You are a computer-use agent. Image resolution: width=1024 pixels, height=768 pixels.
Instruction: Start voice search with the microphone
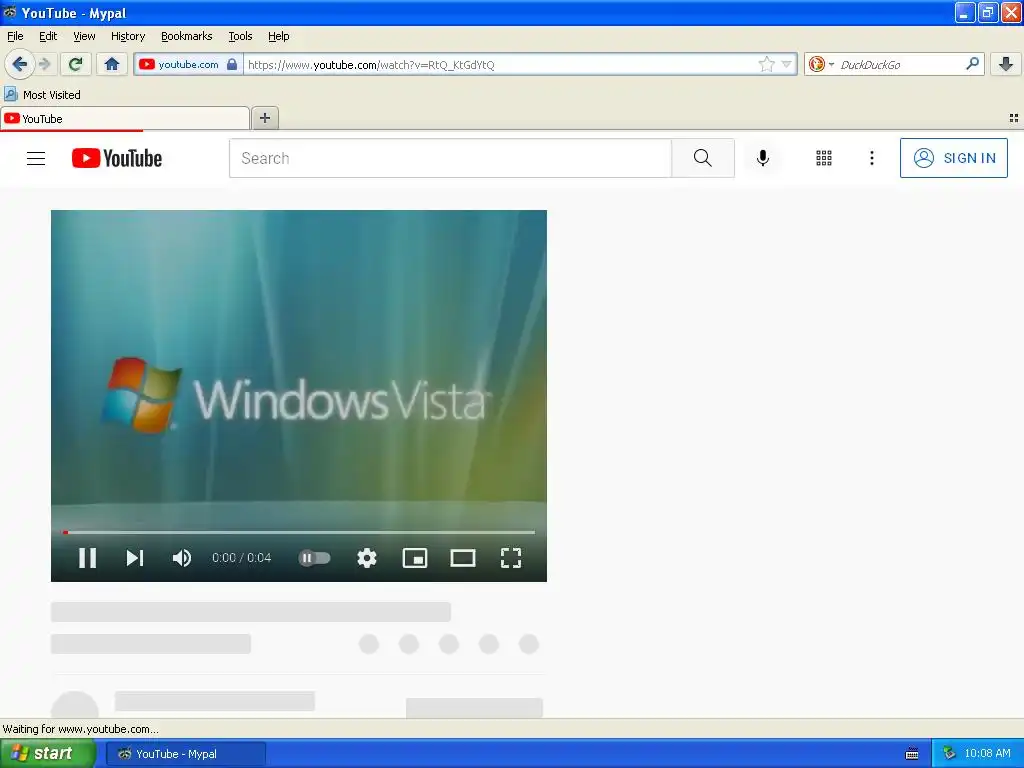(x=762, y=158)
